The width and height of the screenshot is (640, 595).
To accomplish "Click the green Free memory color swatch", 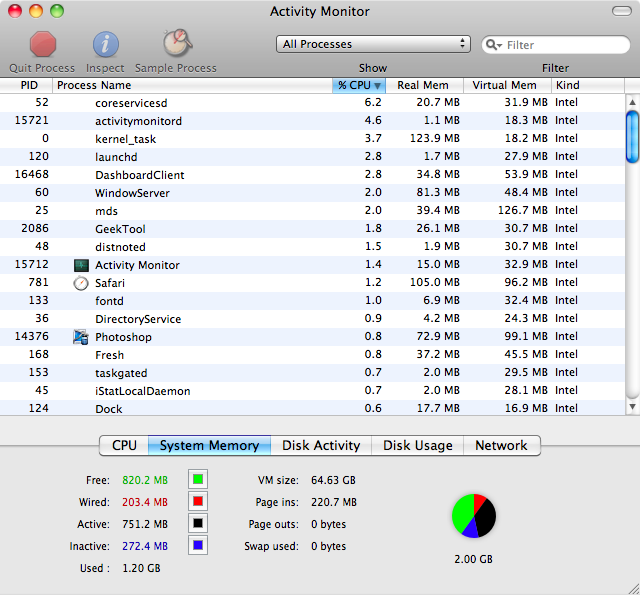I will click(x=198, y=479).
